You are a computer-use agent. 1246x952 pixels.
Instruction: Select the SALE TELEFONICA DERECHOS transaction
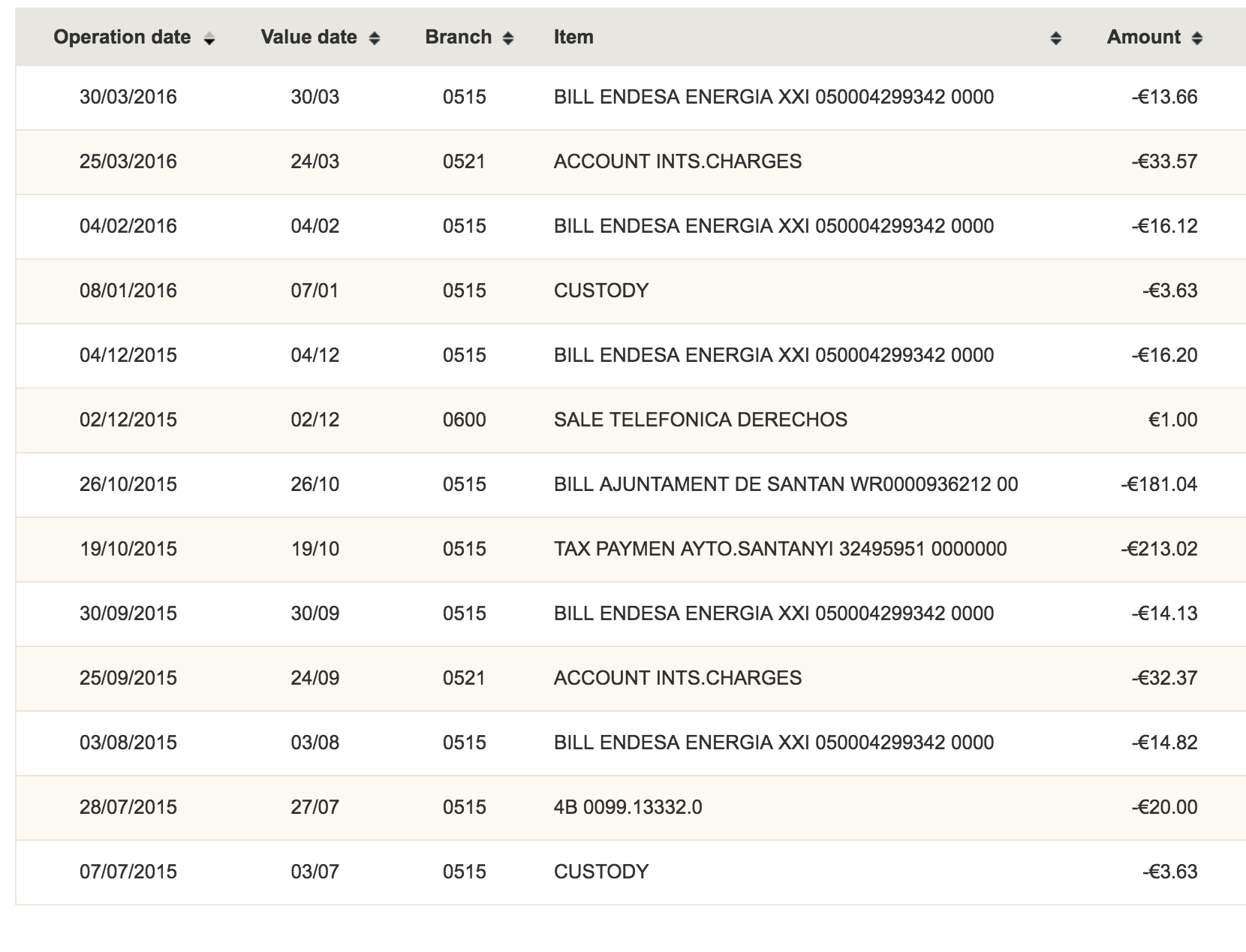coord(700,420)
